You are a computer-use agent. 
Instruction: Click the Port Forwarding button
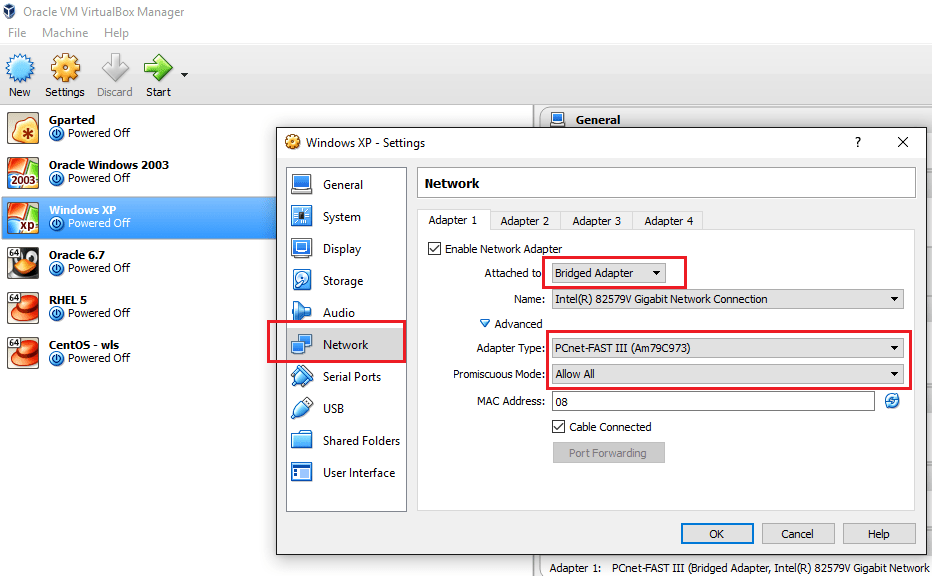[608, 453]
